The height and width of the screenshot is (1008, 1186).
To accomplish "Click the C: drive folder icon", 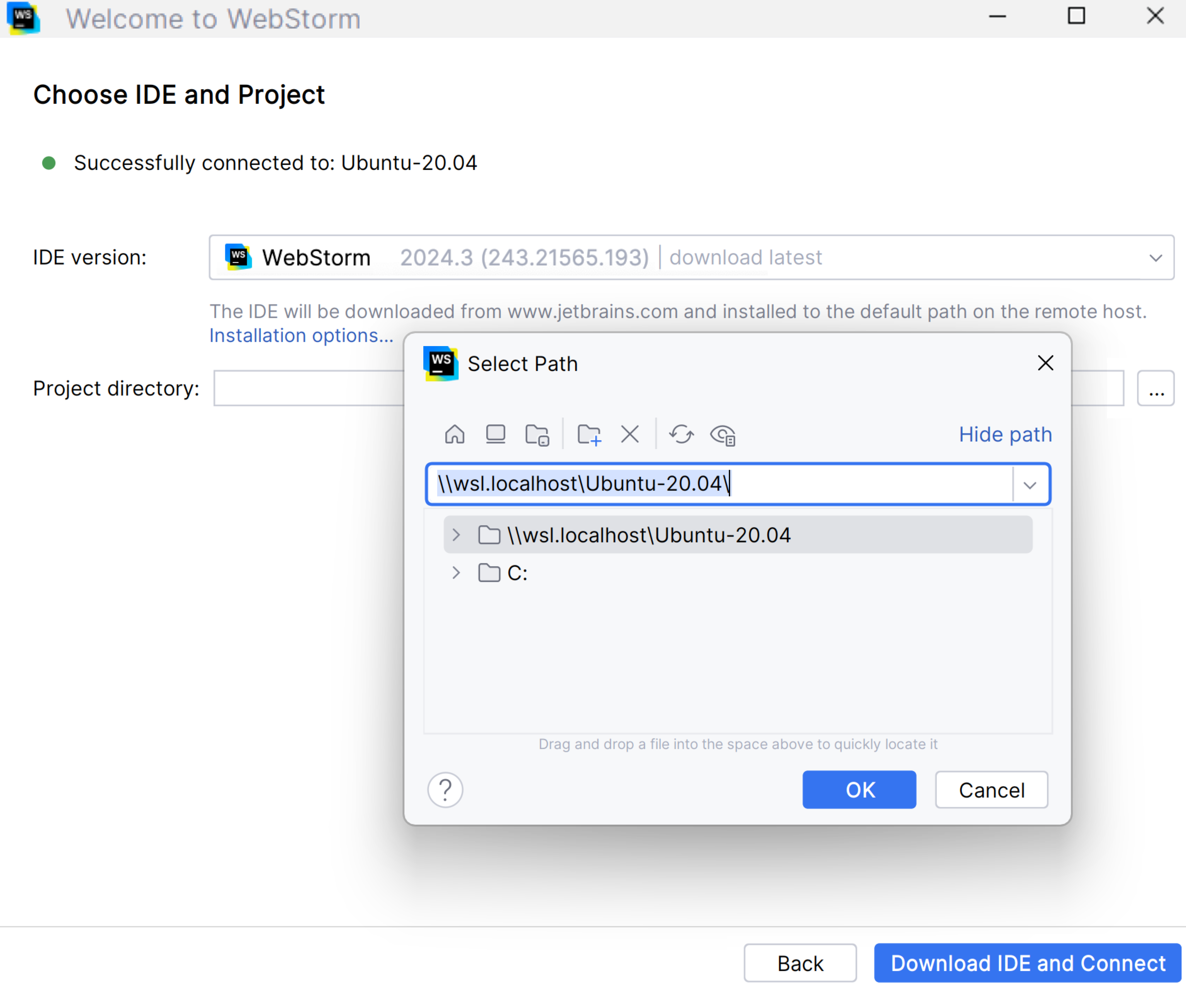I will pyautogui.click(x=489, y=573).
